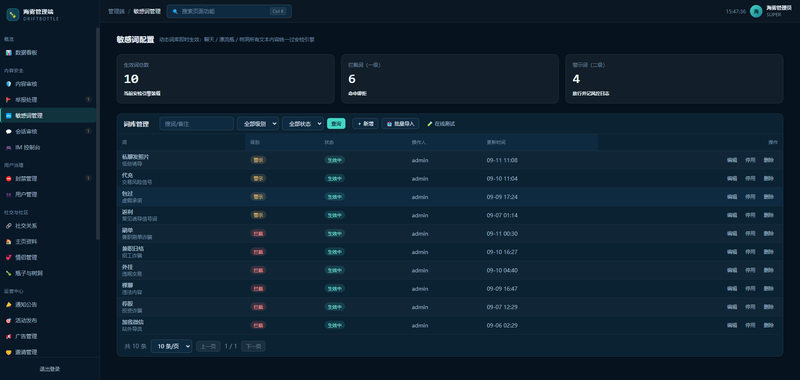This screenshot has height=380, width=800.
Task: Go to 用户管理 in the sidebar menu
Action: 47,195
